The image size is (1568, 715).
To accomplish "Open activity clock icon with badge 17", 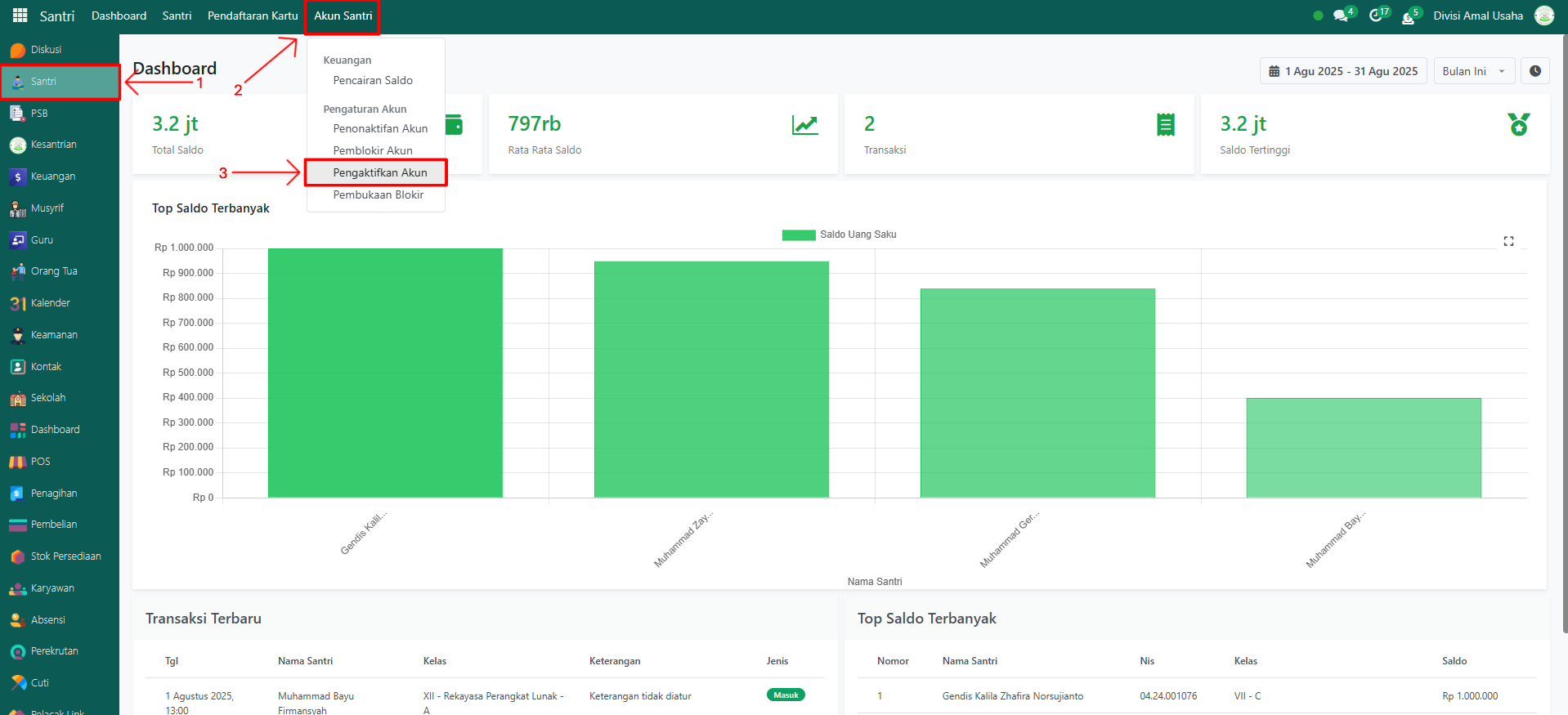I will tap(1375, 16).
